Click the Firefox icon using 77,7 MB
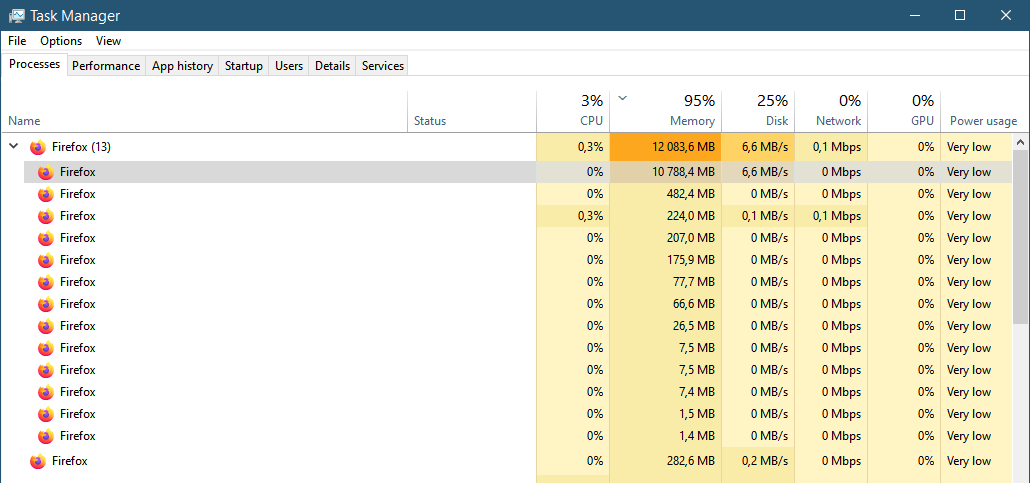 [45, 282]
